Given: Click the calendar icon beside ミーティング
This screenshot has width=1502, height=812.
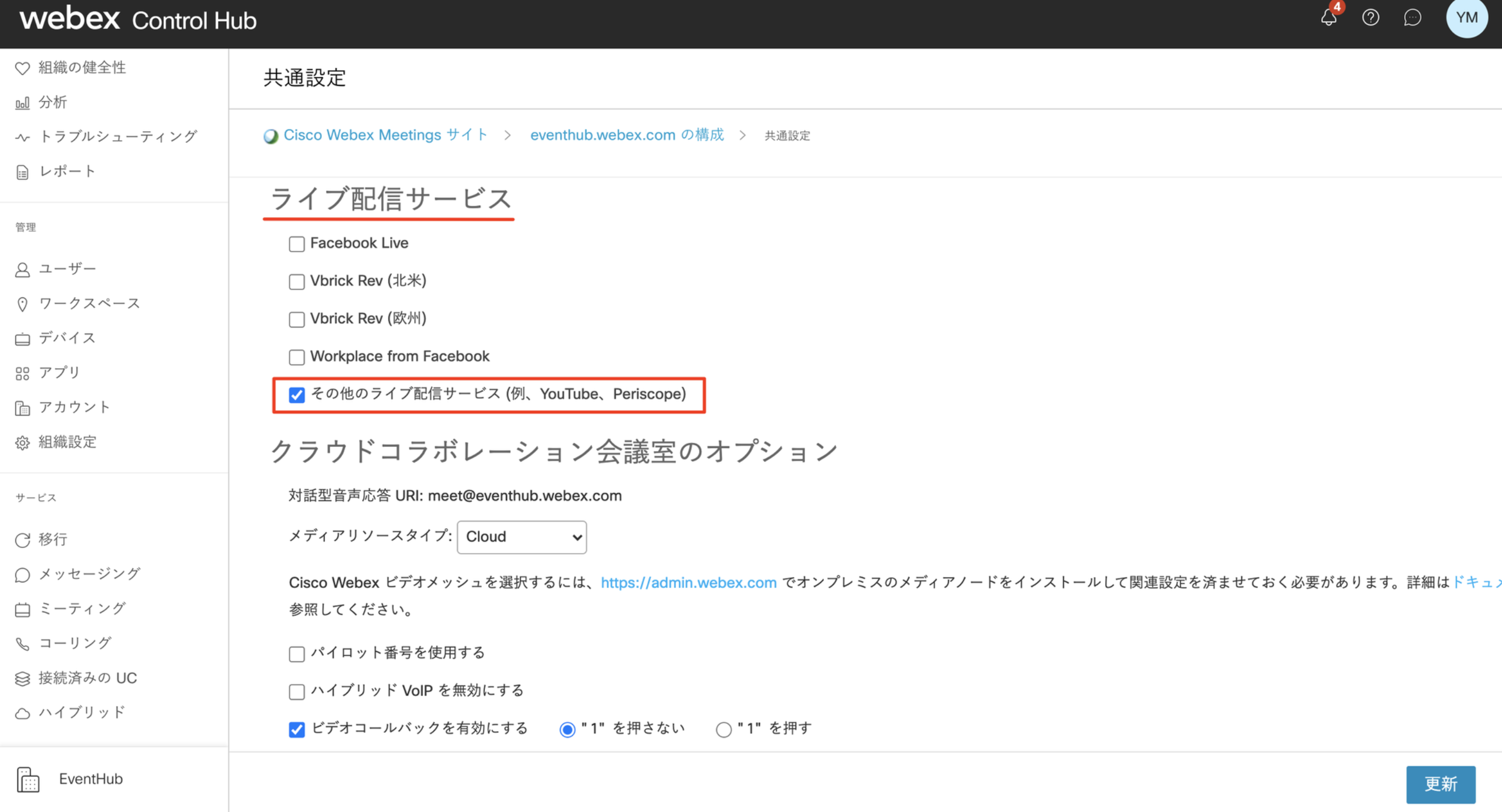Looking at the screenshot, I should (x=22, y=610).
